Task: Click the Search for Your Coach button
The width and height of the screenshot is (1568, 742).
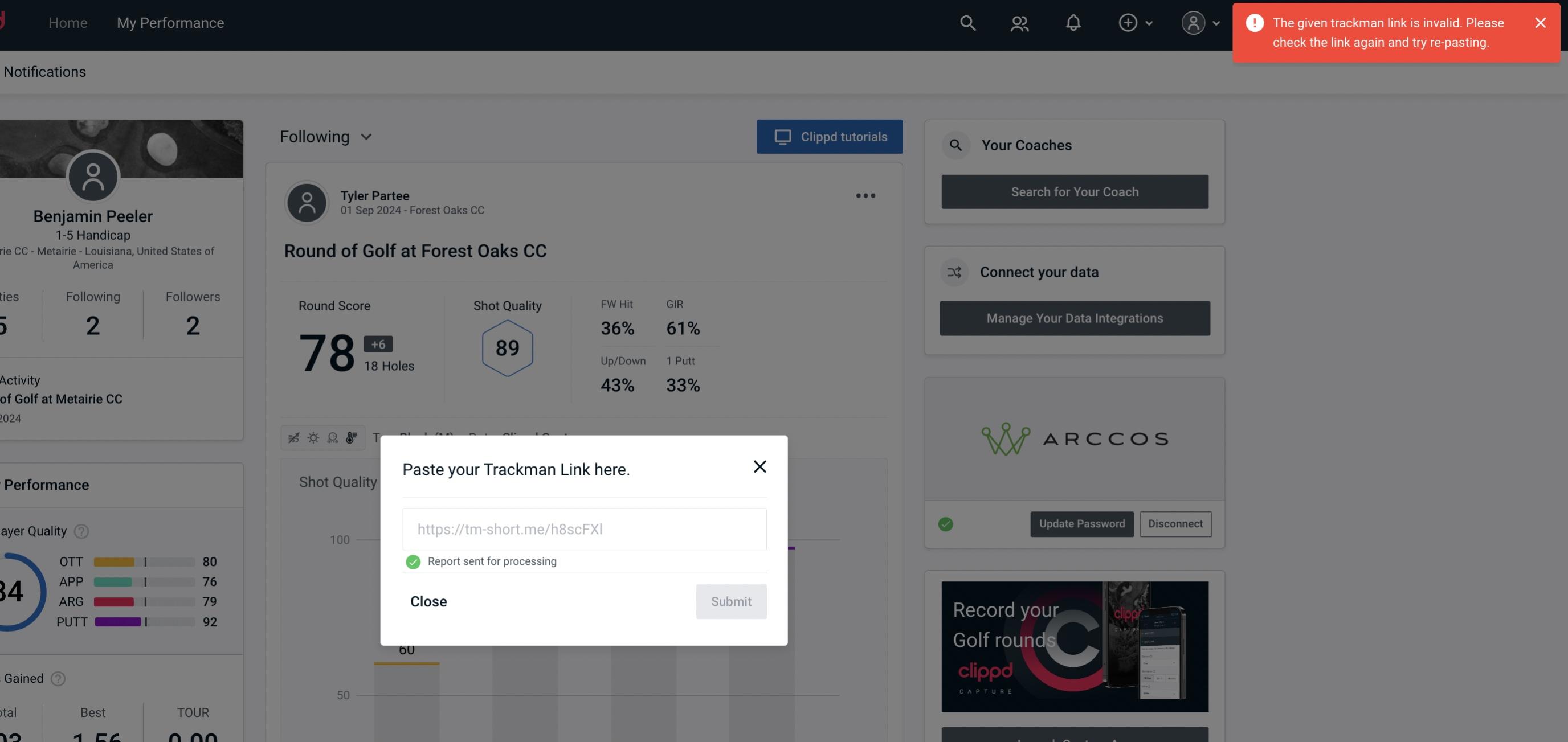Action: 1075,192
